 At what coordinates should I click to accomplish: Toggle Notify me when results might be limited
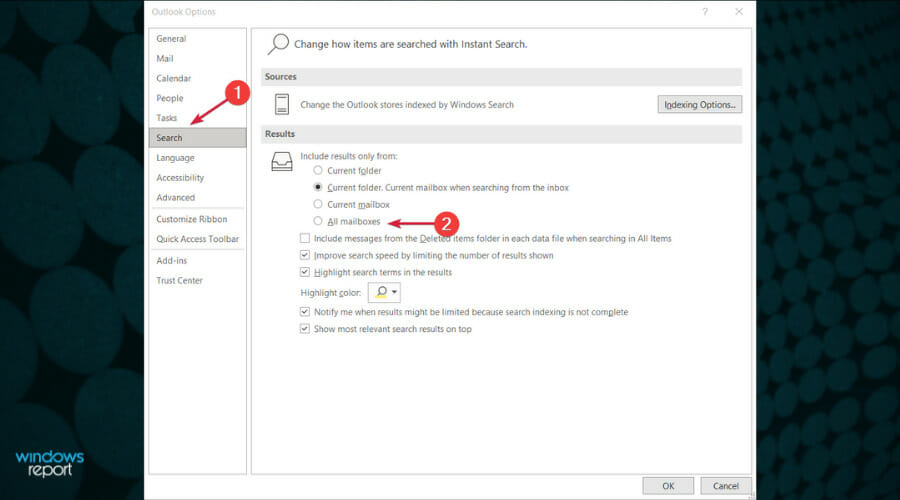(305, 312)
